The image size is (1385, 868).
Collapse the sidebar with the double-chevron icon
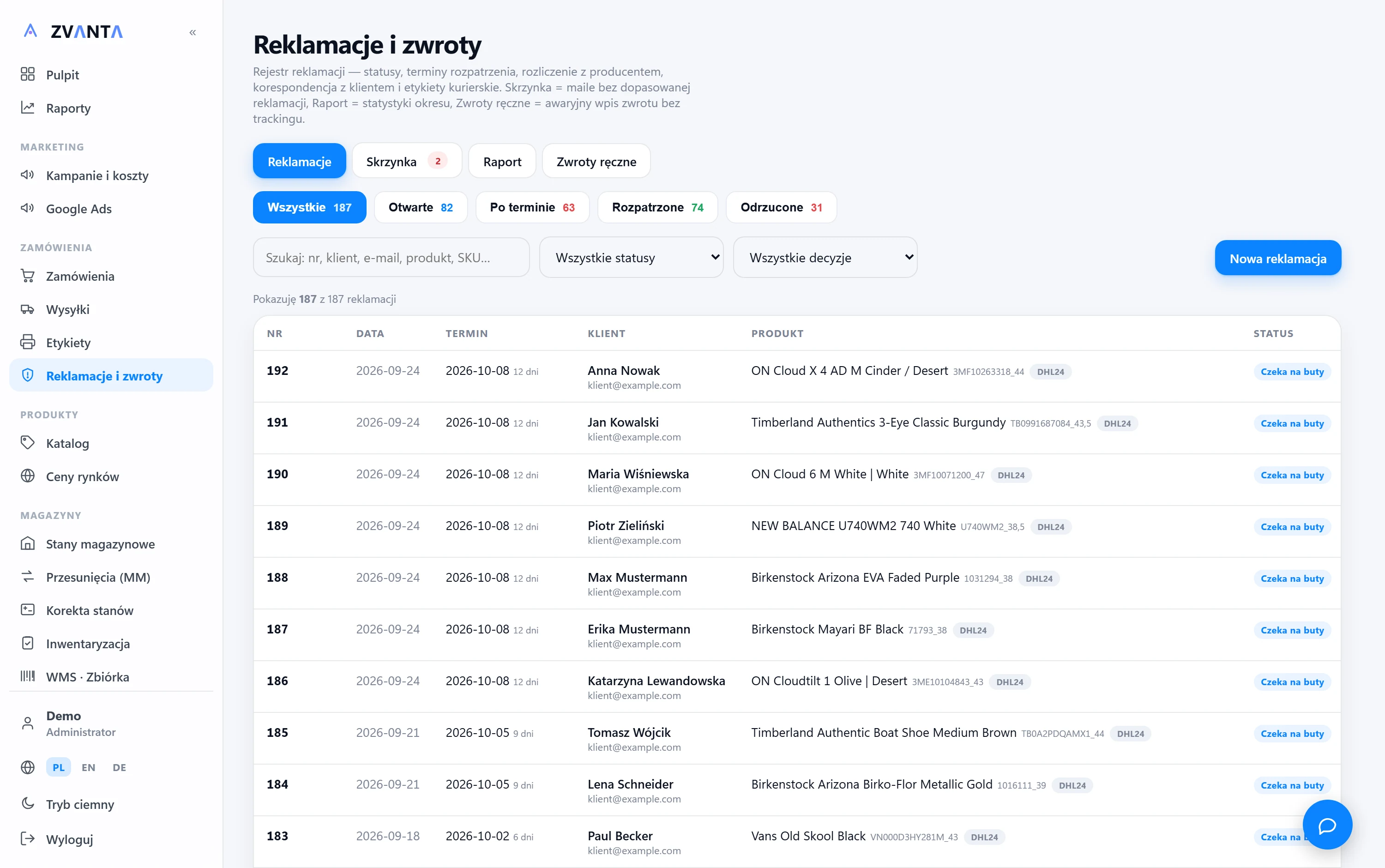[x=193, y=33]
